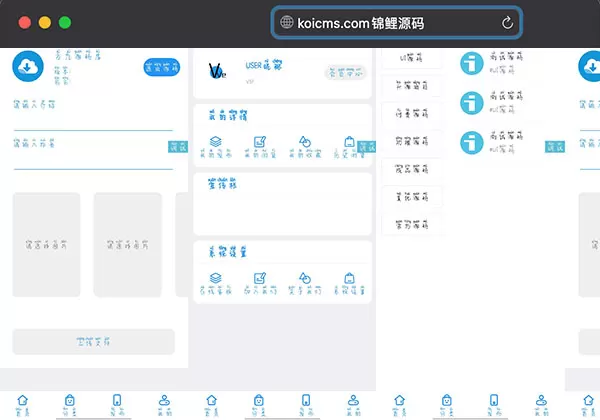The image size is (600, 420).
Task: Open the USER name on the profile card
Action: point(263,65)
